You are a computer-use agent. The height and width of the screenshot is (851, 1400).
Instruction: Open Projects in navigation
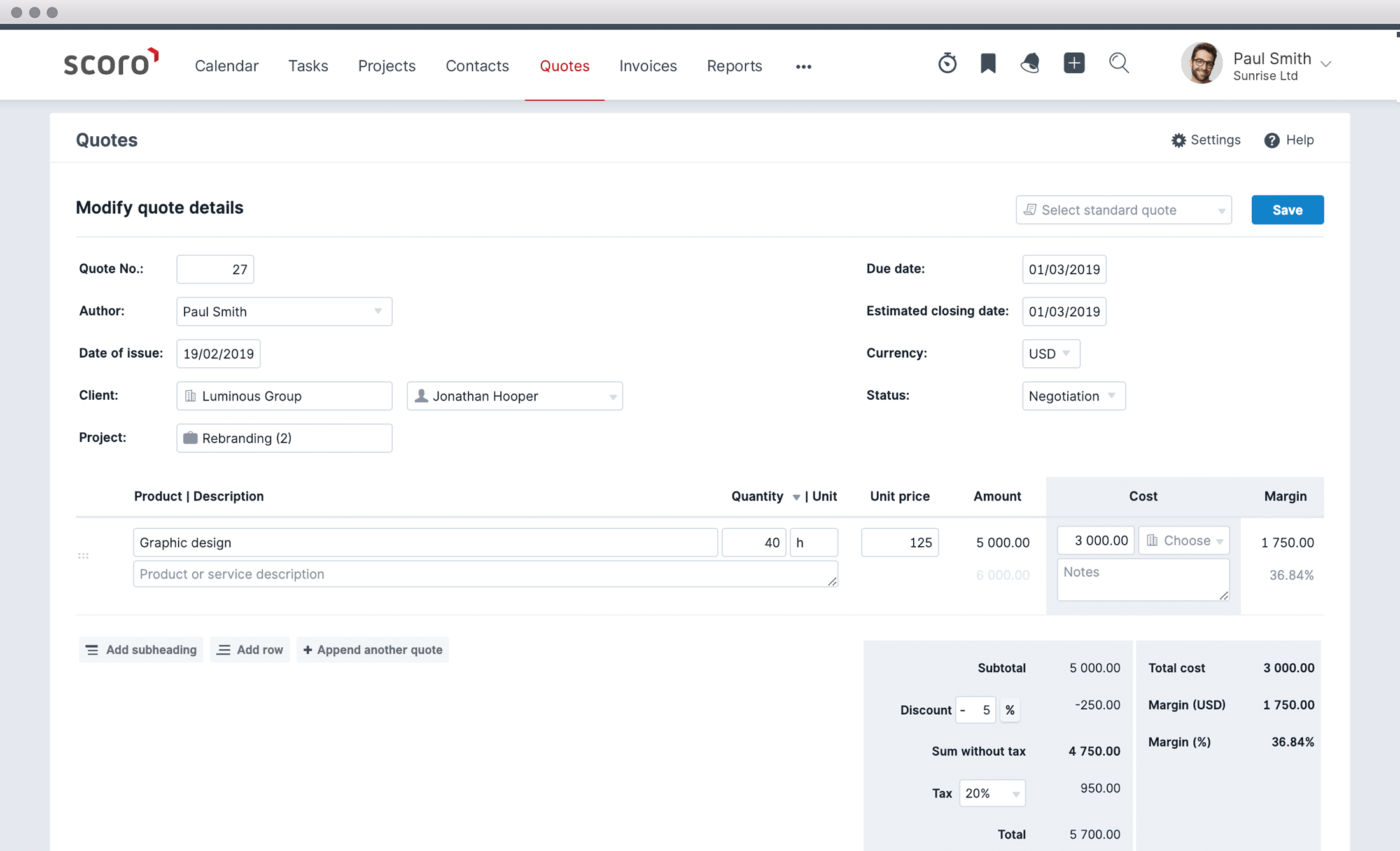tap(387, 66)
